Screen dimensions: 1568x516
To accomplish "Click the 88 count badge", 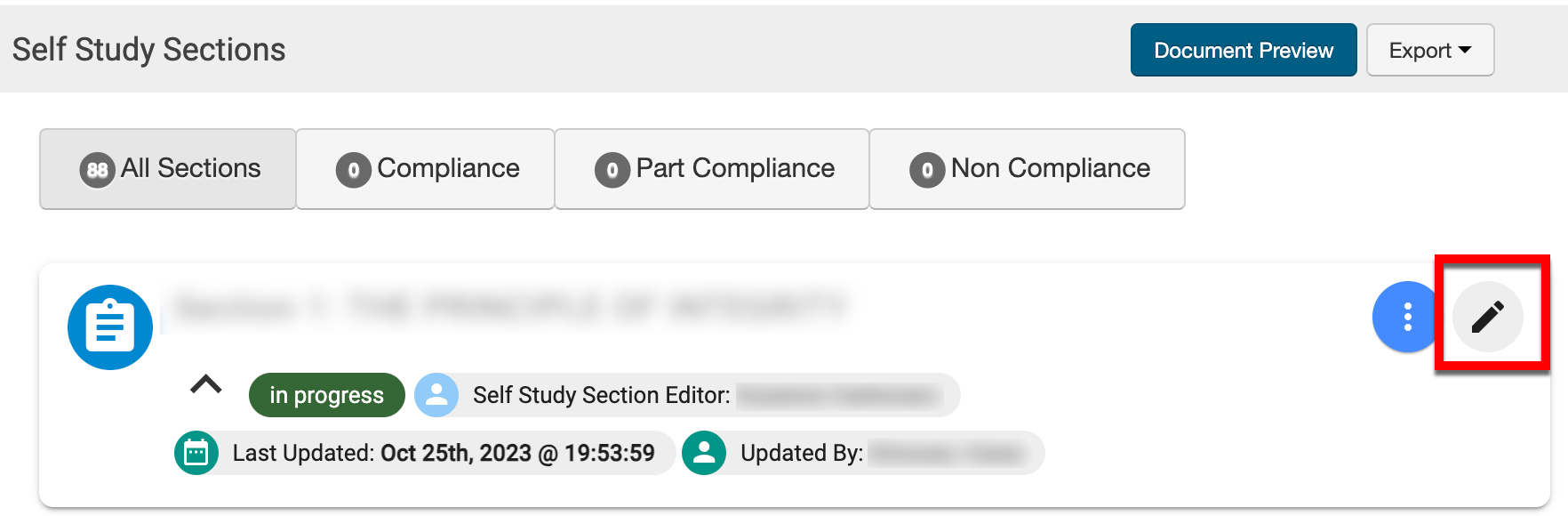I will coord(97,169).
